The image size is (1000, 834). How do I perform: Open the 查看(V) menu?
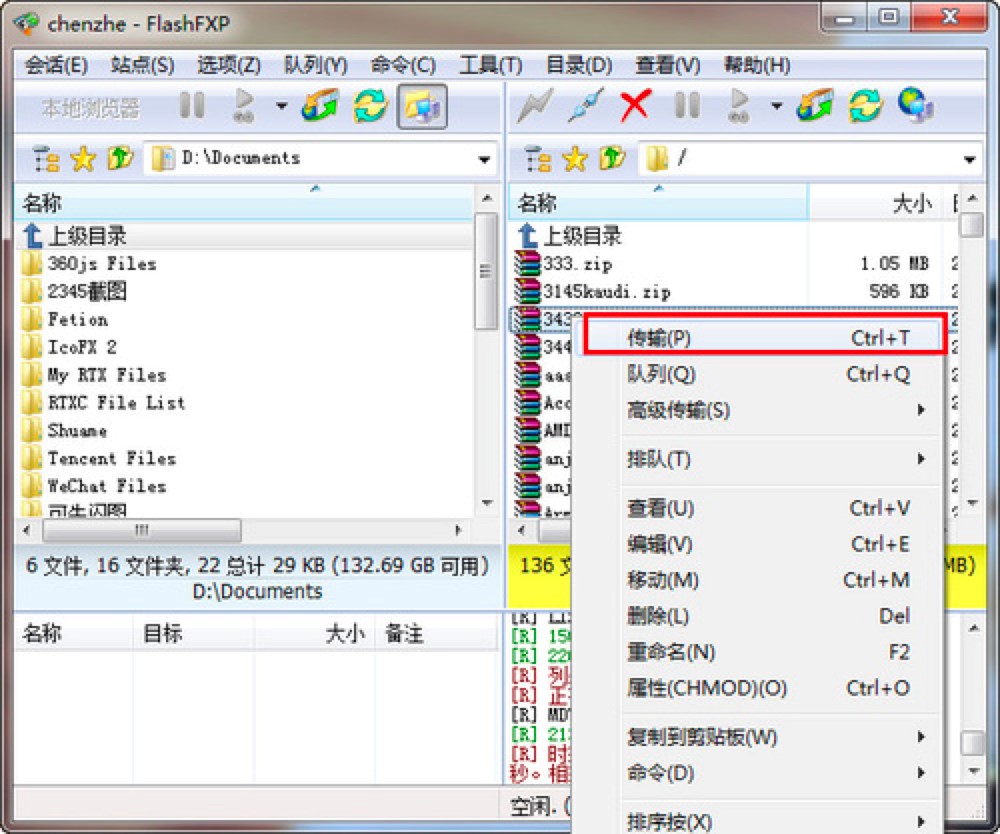667,65
